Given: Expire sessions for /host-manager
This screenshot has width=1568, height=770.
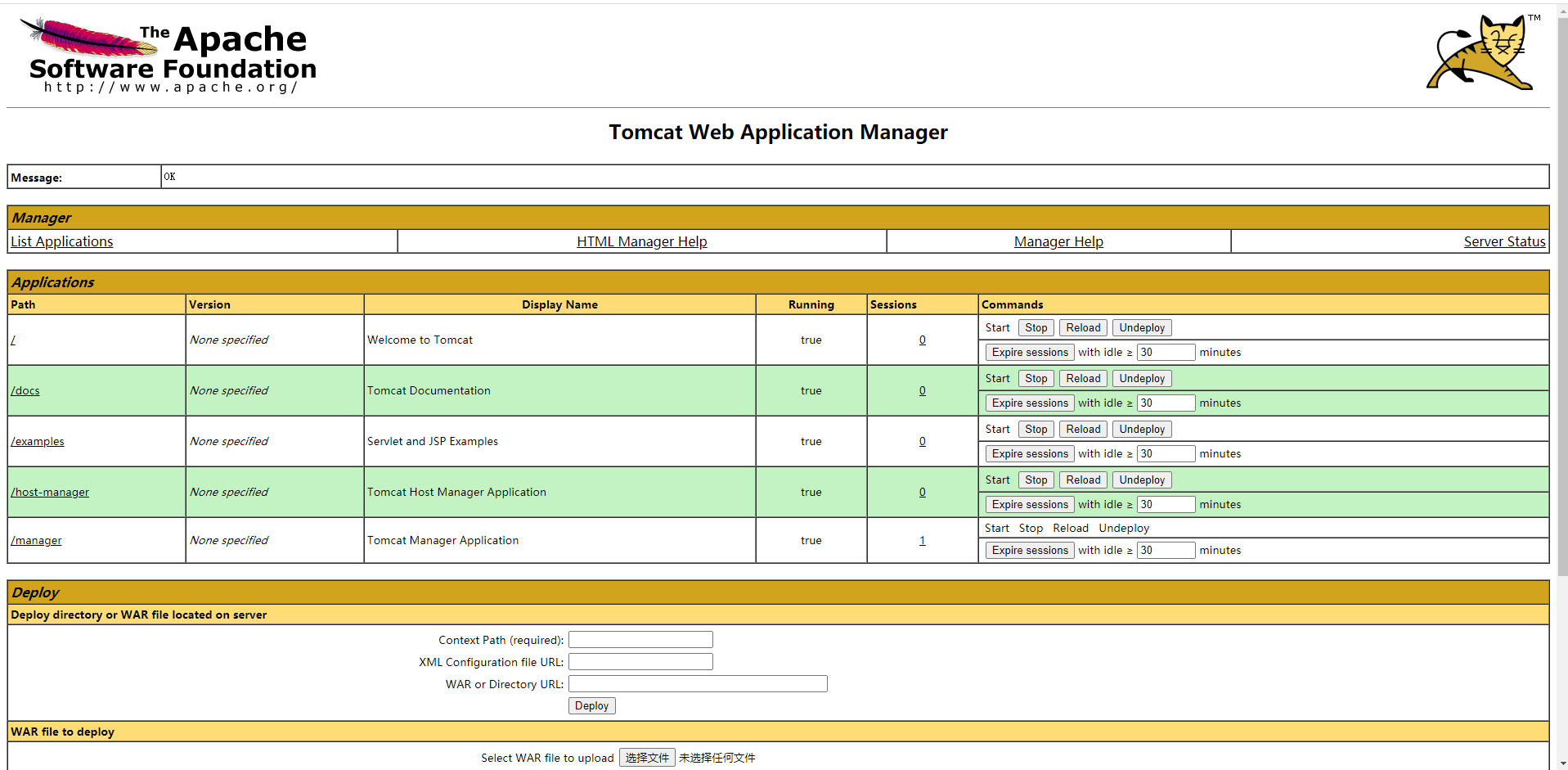Looking at the screenshot, I should point(1030,504).
